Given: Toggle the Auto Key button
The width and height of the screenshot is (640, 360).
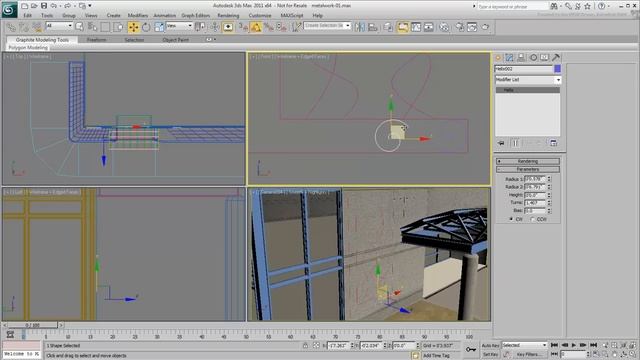Looking at the screenshot, I should [x=490, y=345].
